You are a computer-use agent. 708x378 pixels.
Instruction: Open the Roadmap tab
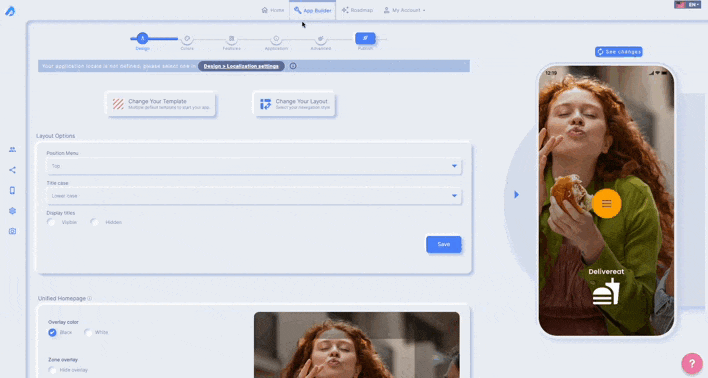tap(357, 10)
